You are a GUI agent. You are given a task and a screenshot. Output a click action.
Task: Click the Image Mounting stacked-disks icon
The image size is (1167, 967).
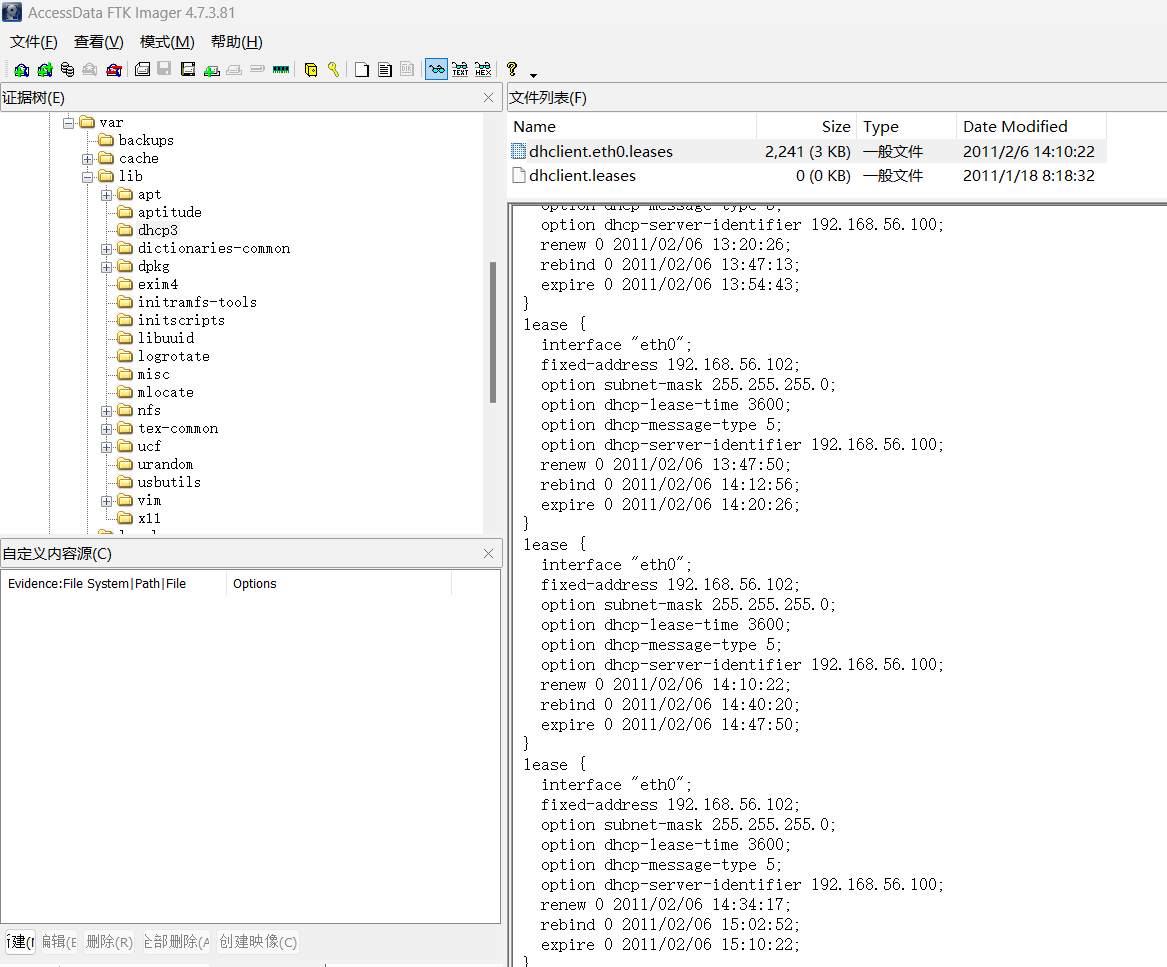[67, 70]
